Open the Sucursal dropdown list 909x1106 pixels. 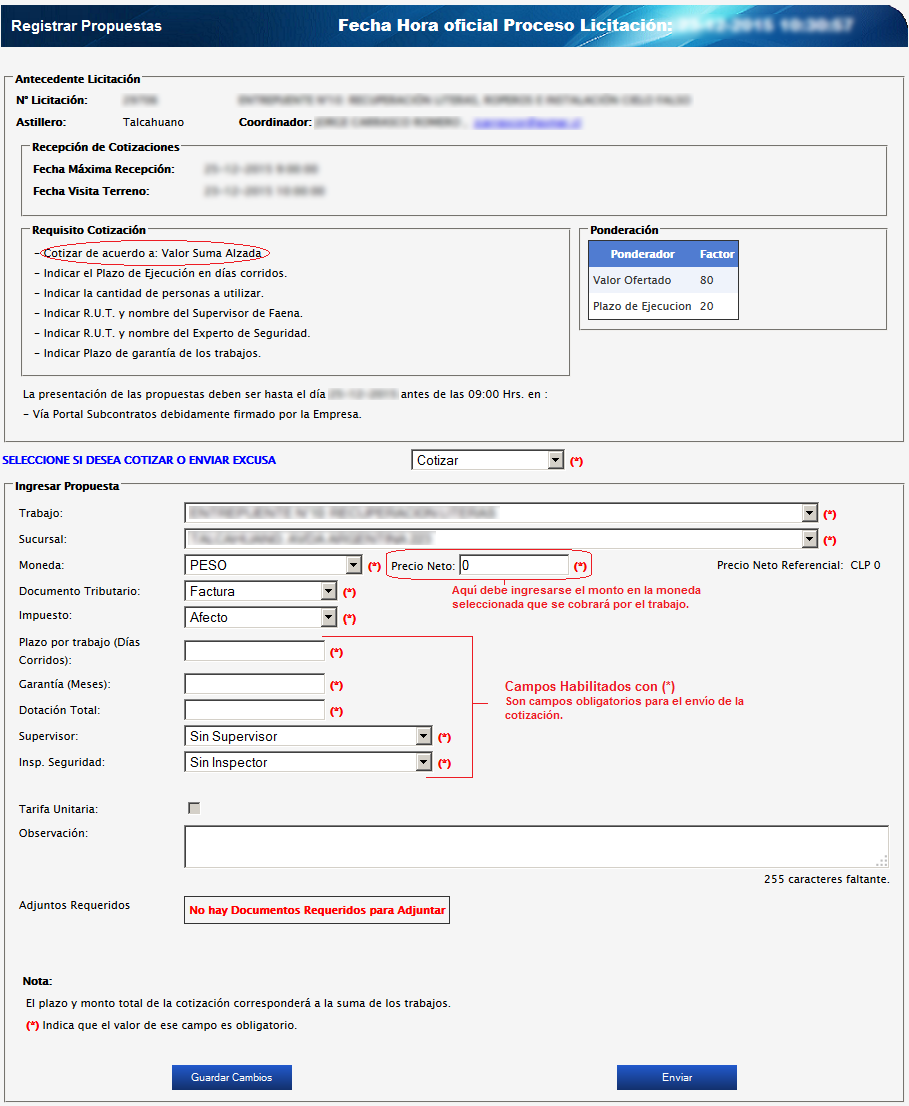point(501,539)
